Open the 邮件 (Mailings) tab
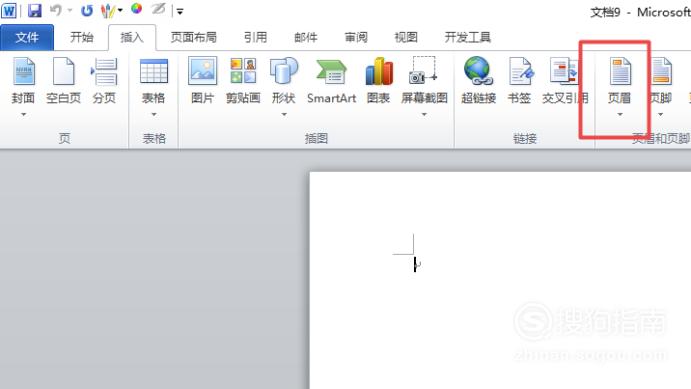This screenshot has width=691, height=389. pos(306,37)
